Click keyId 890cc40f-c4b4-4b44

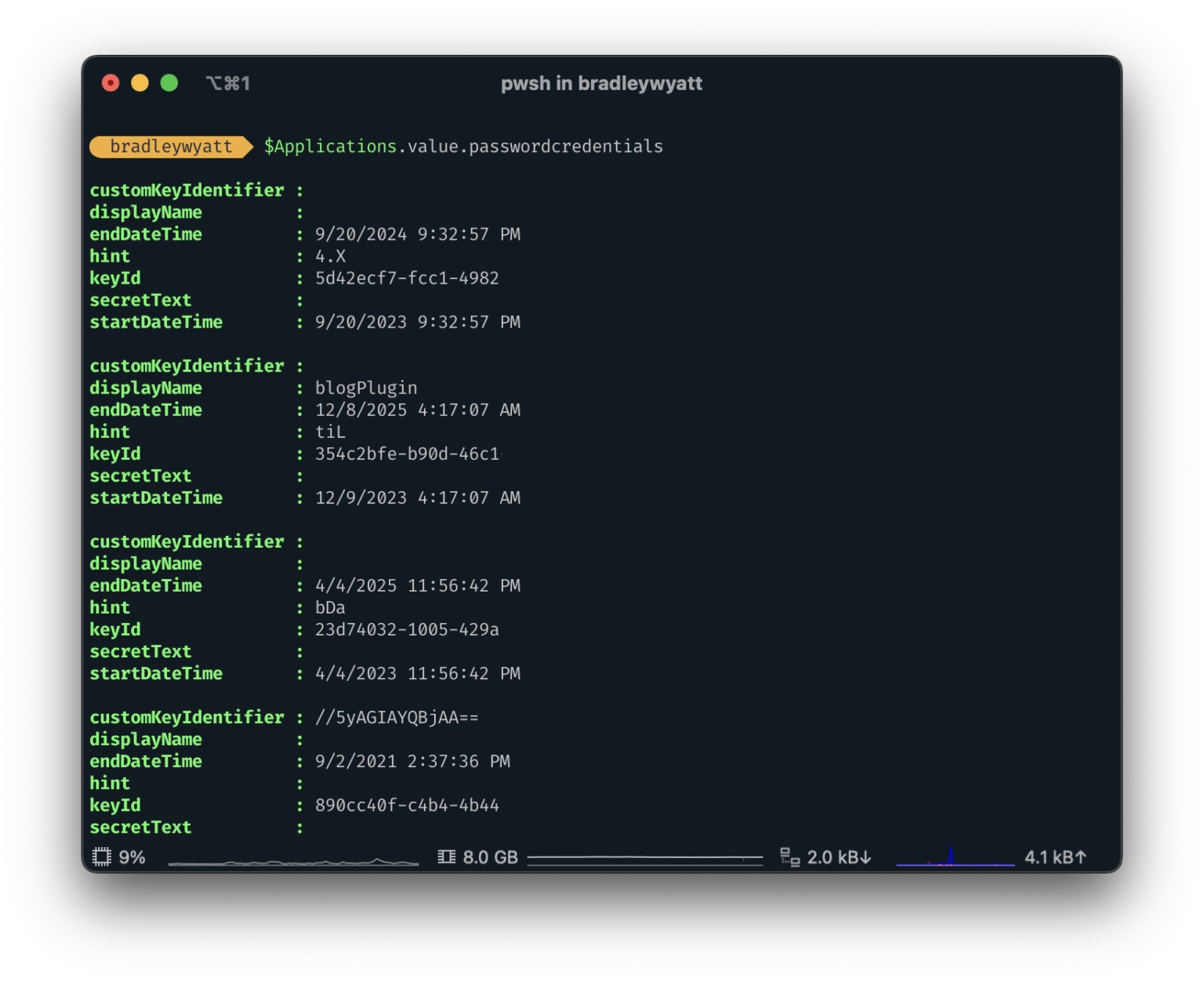point(407,805)
